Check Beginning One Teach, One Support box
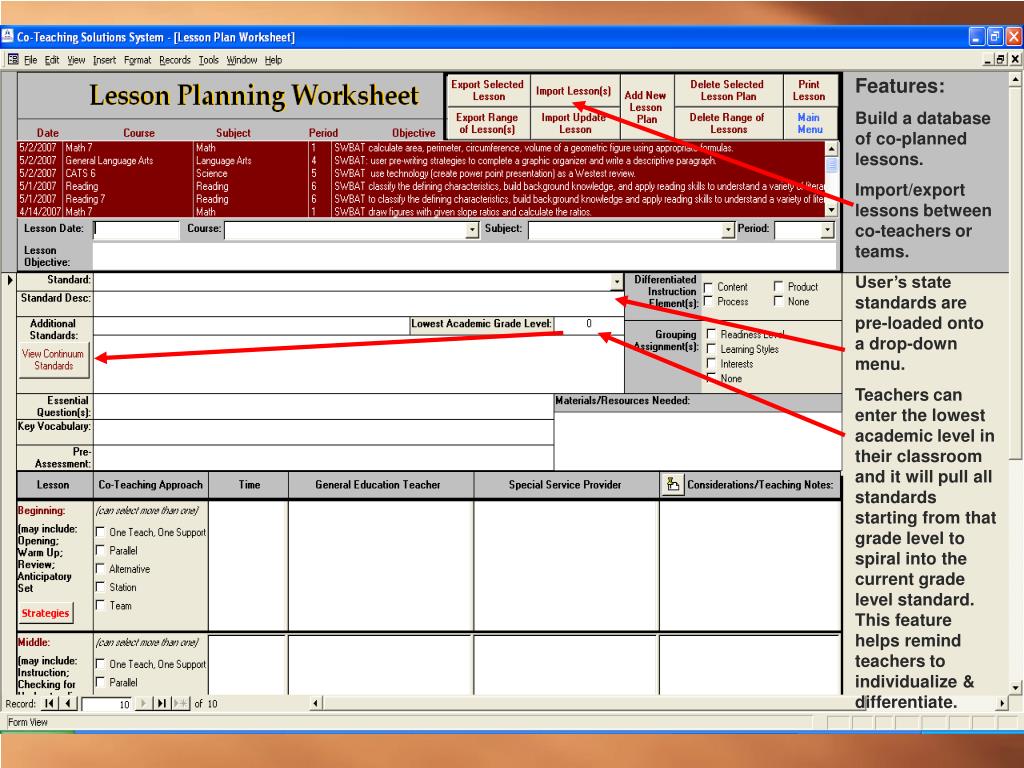The width and height of the screenshot is (1024, 768). pyautogui.click(x=101, y=532)
